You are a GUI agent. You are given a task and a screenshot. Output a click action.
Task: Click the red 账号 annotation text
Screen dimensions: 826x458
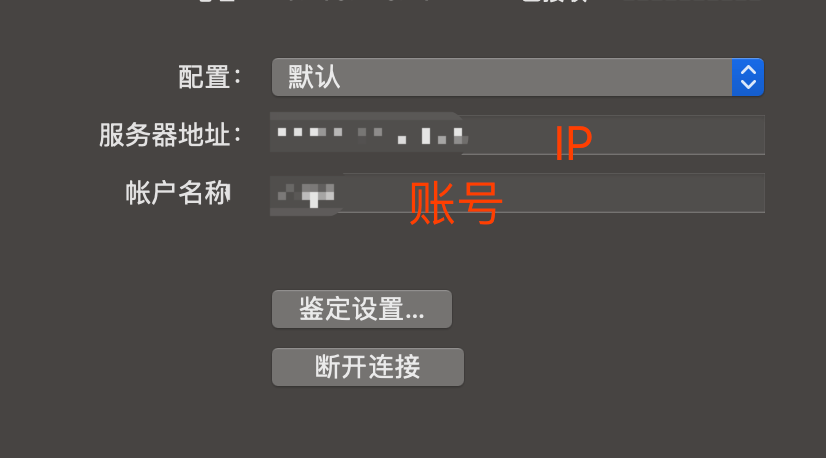pos(456,203)
